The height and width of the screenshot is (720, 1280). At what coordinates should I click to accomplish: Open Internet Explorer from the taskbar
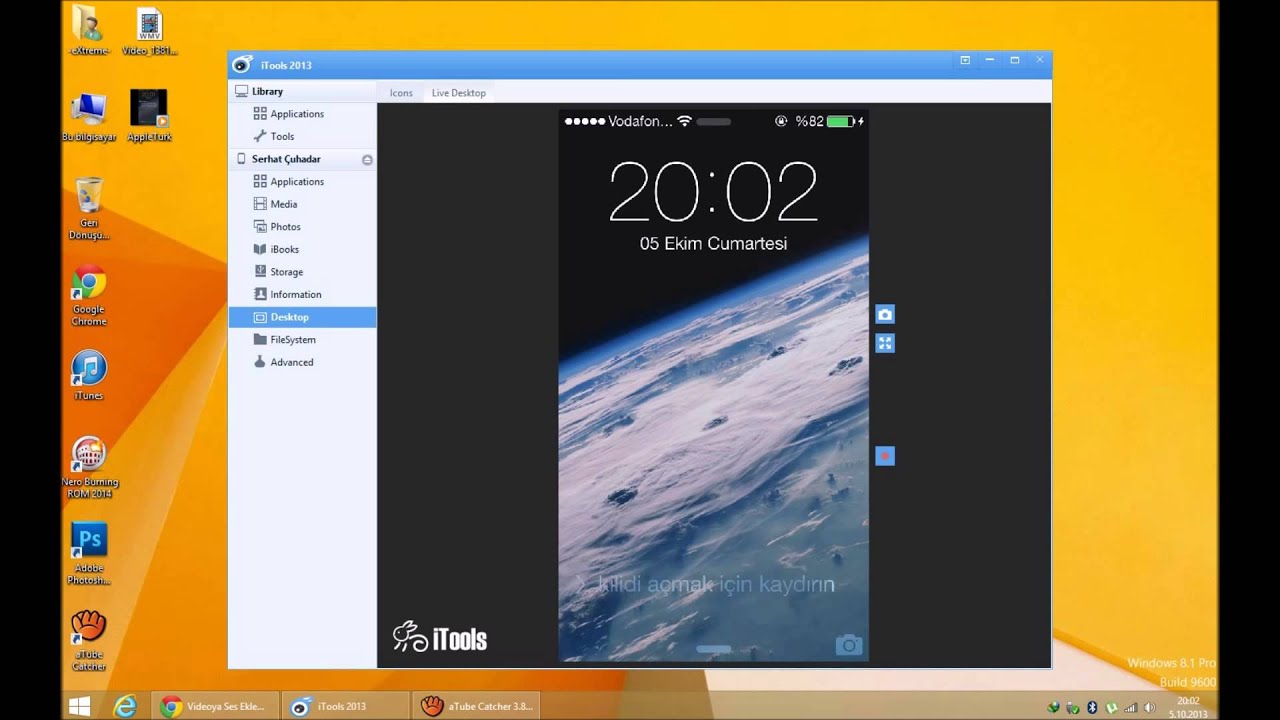click(x=125, y=706)
